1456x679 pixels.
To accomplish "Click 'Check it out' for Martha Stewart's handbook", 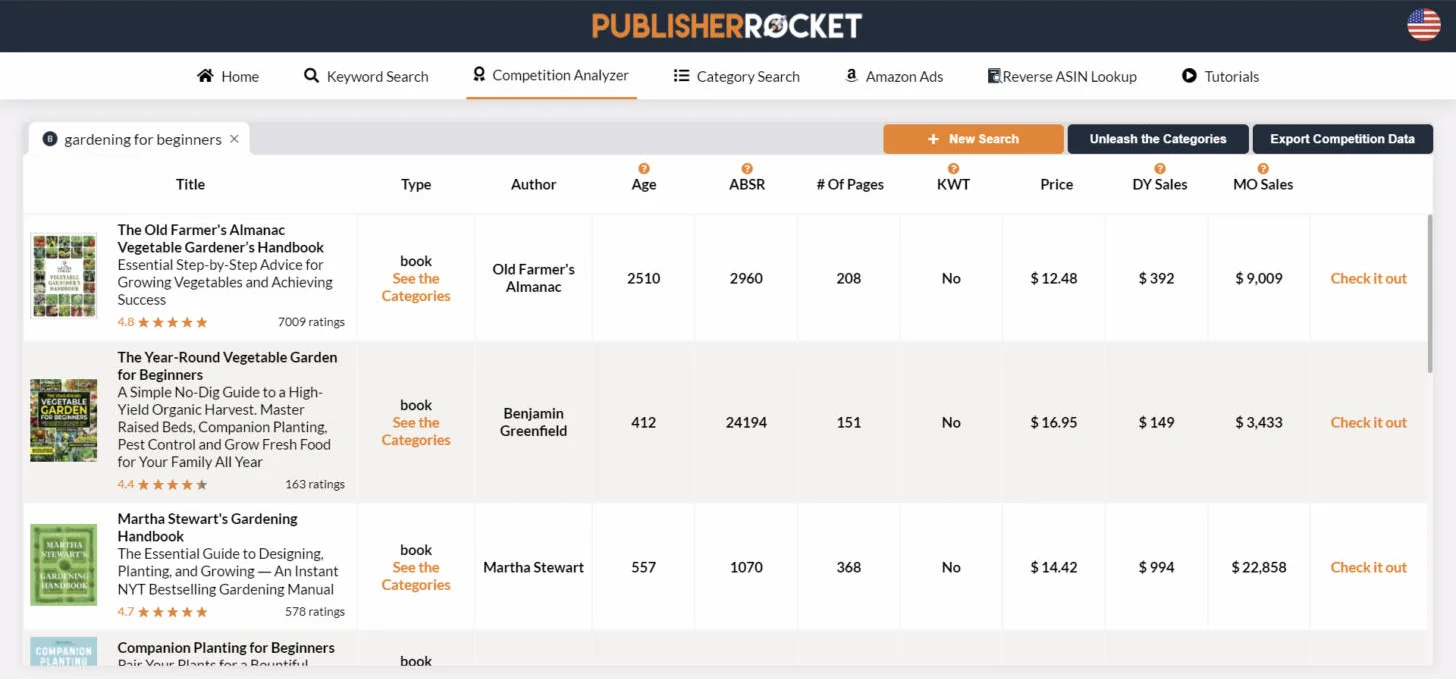I will click(1368, 567).
